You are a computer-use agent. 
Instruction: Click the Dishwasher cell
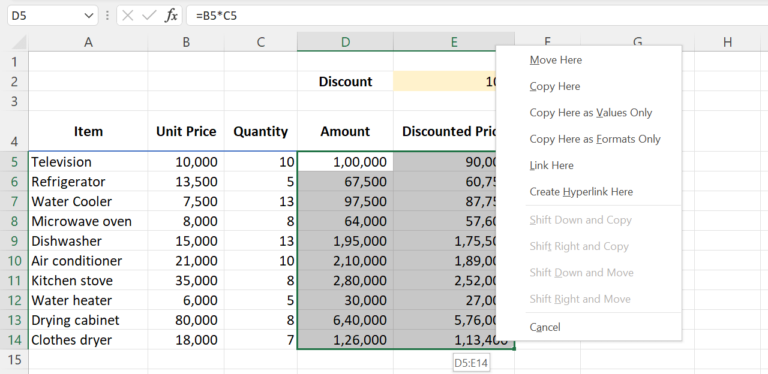(x=88, y=241)
